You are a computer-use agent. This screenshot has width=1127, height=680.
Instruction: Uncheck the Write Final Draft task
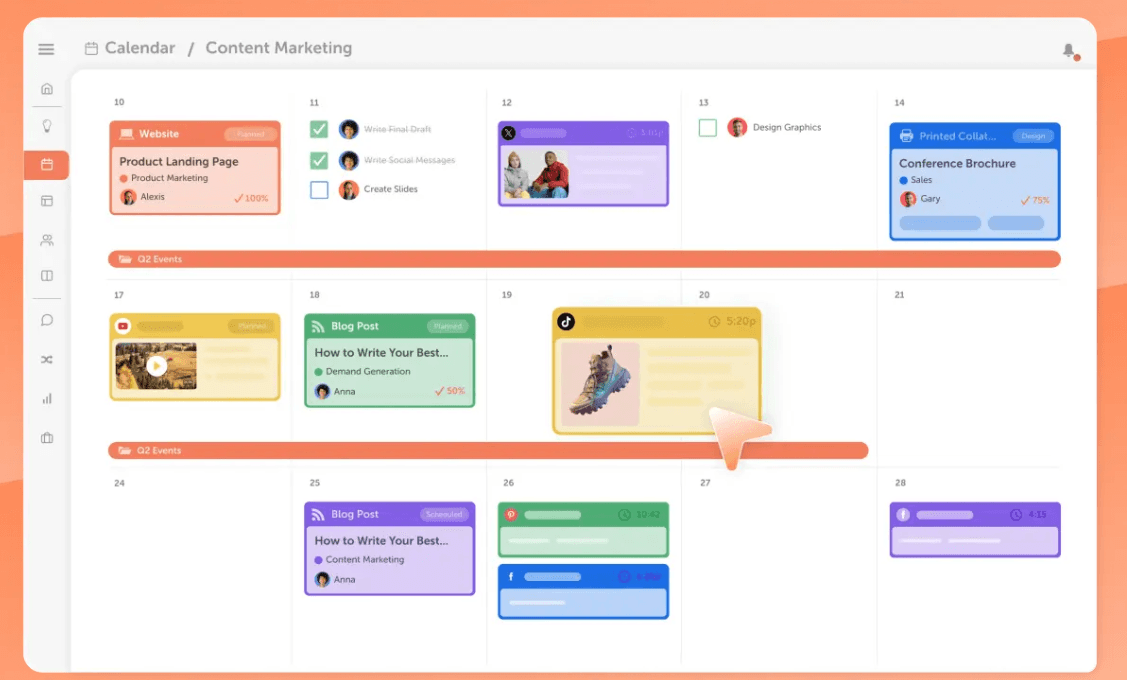coord(319,129)
